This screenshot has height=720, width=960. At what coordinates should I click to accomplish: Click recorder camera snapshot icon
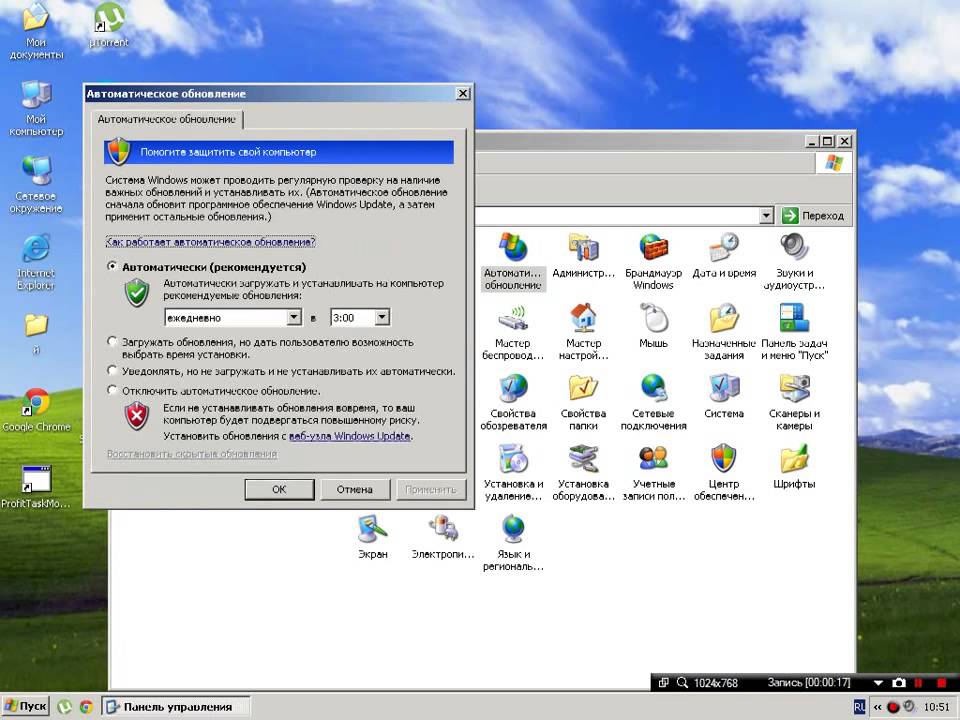(x=899, y=683)
